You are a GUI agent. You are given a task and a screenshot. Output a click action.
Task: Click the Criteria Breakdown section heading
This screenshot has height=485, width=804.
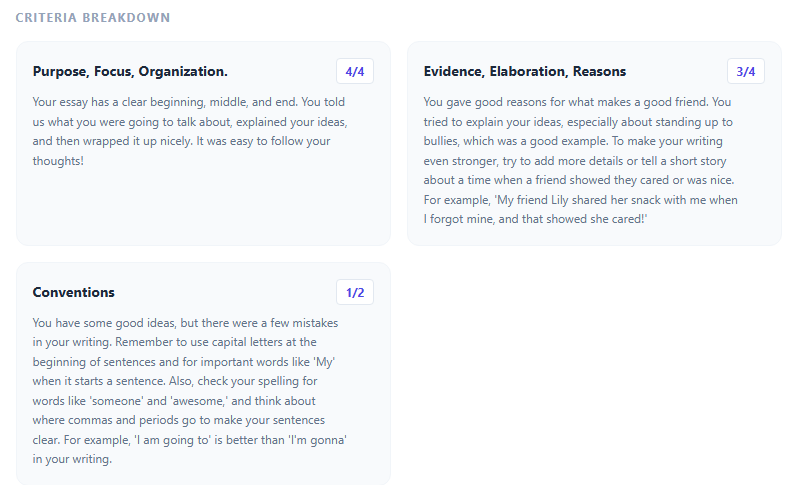(x=93, y=18)
